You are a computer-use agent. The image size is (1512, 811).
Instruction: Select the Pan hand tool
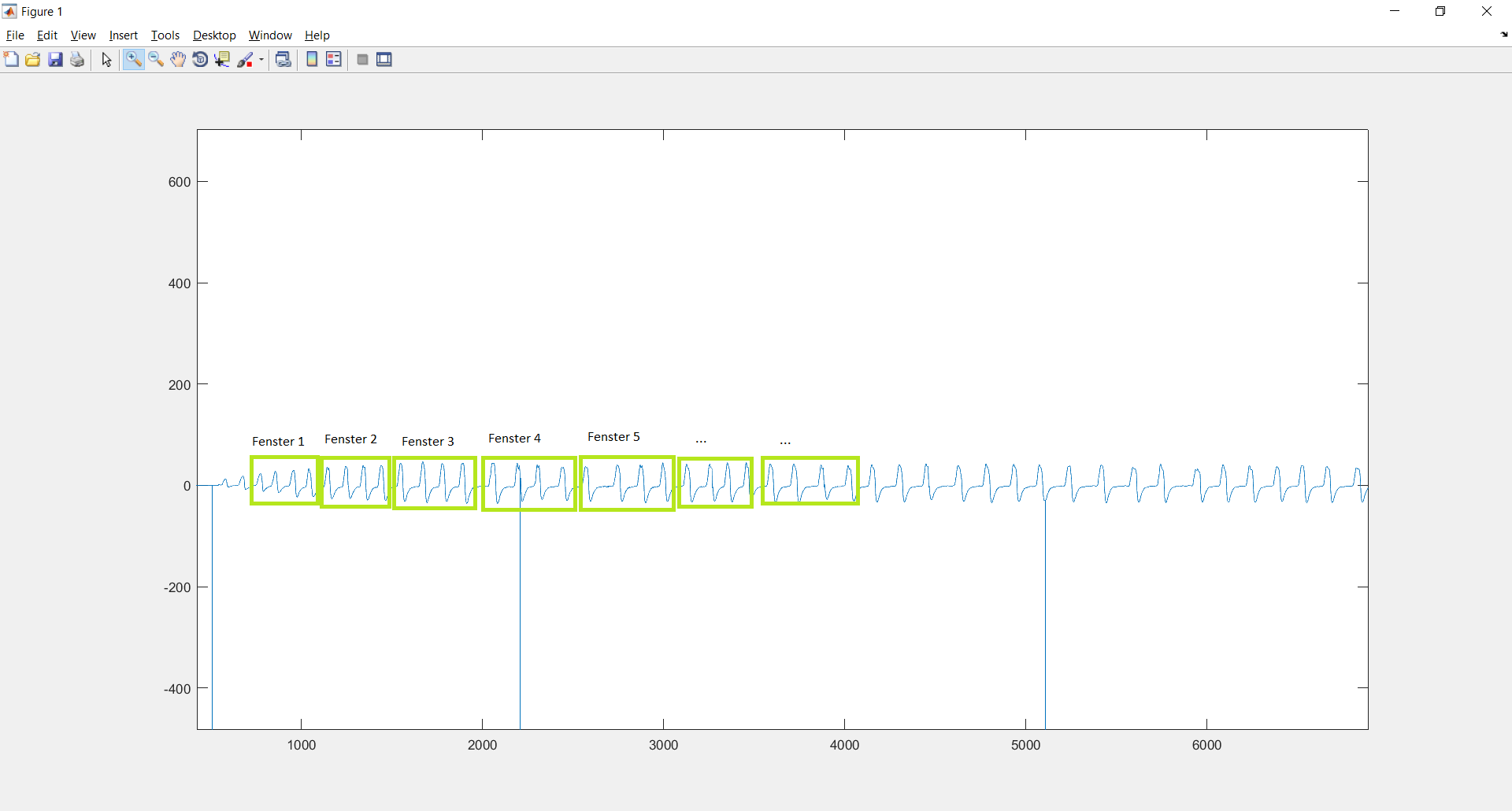[x=178, y=60]
